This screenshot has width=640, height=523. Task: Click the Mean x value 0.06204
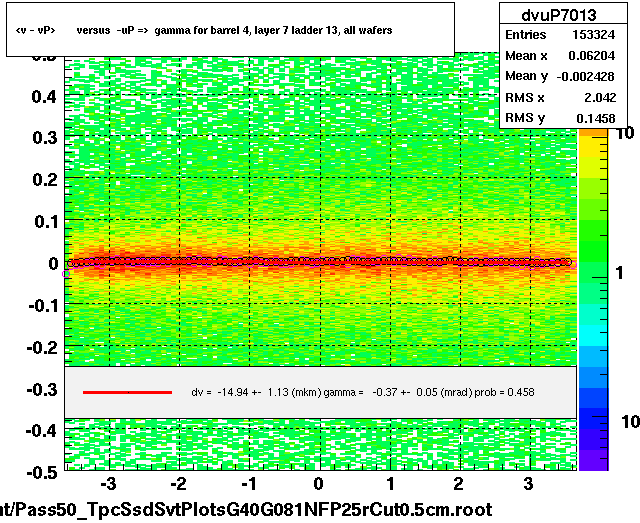[x=591, y=56]
